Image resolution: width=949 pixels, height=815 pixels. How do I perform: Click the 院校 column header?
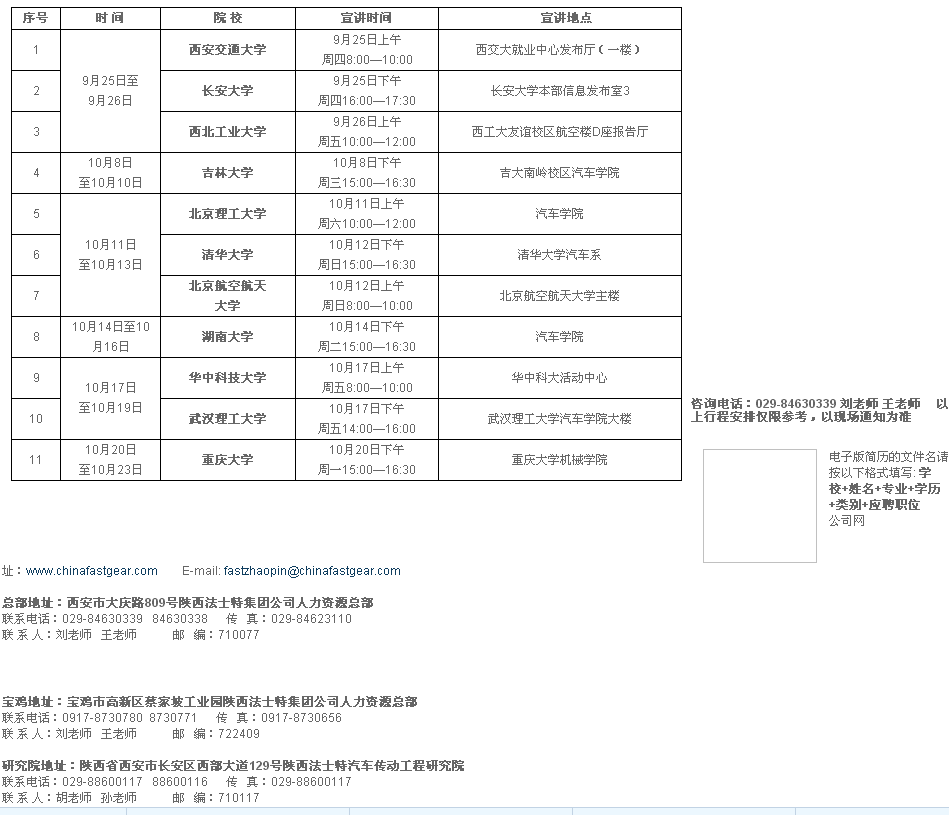click(x=227, y=18)
